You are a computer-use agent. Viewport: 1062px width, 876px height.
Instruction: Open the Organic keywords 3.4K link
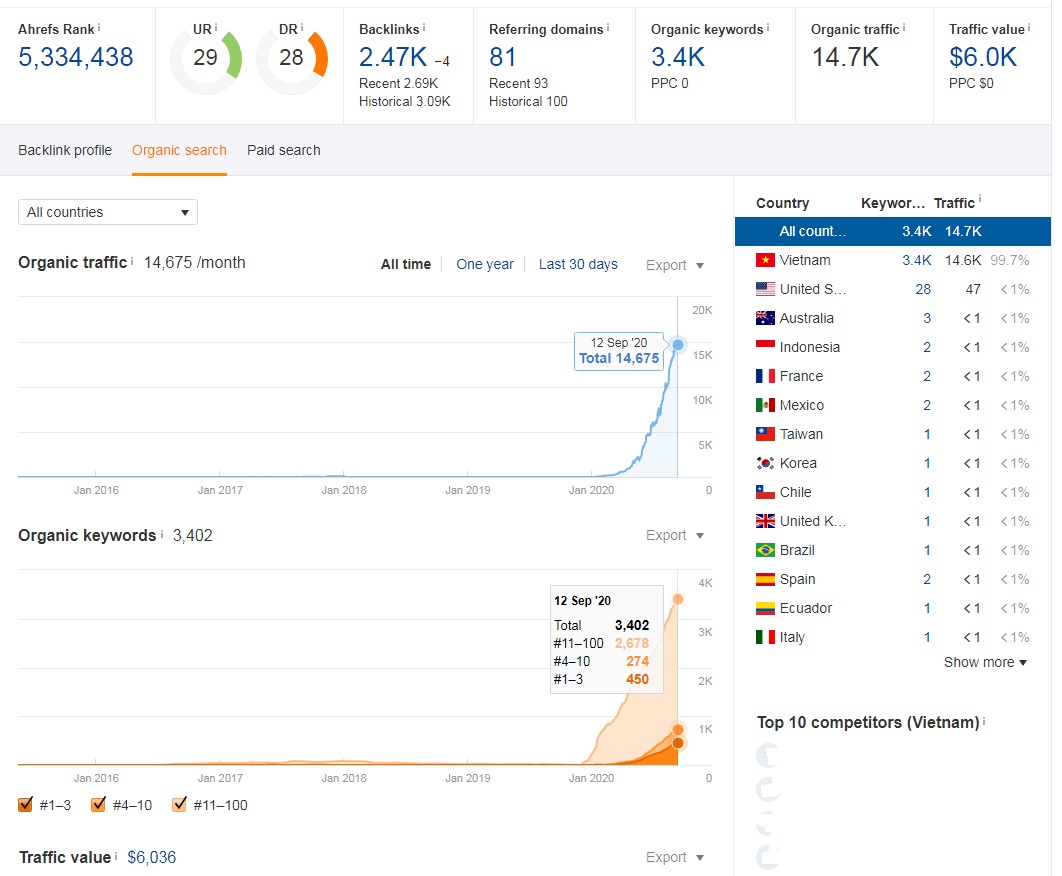678,58
